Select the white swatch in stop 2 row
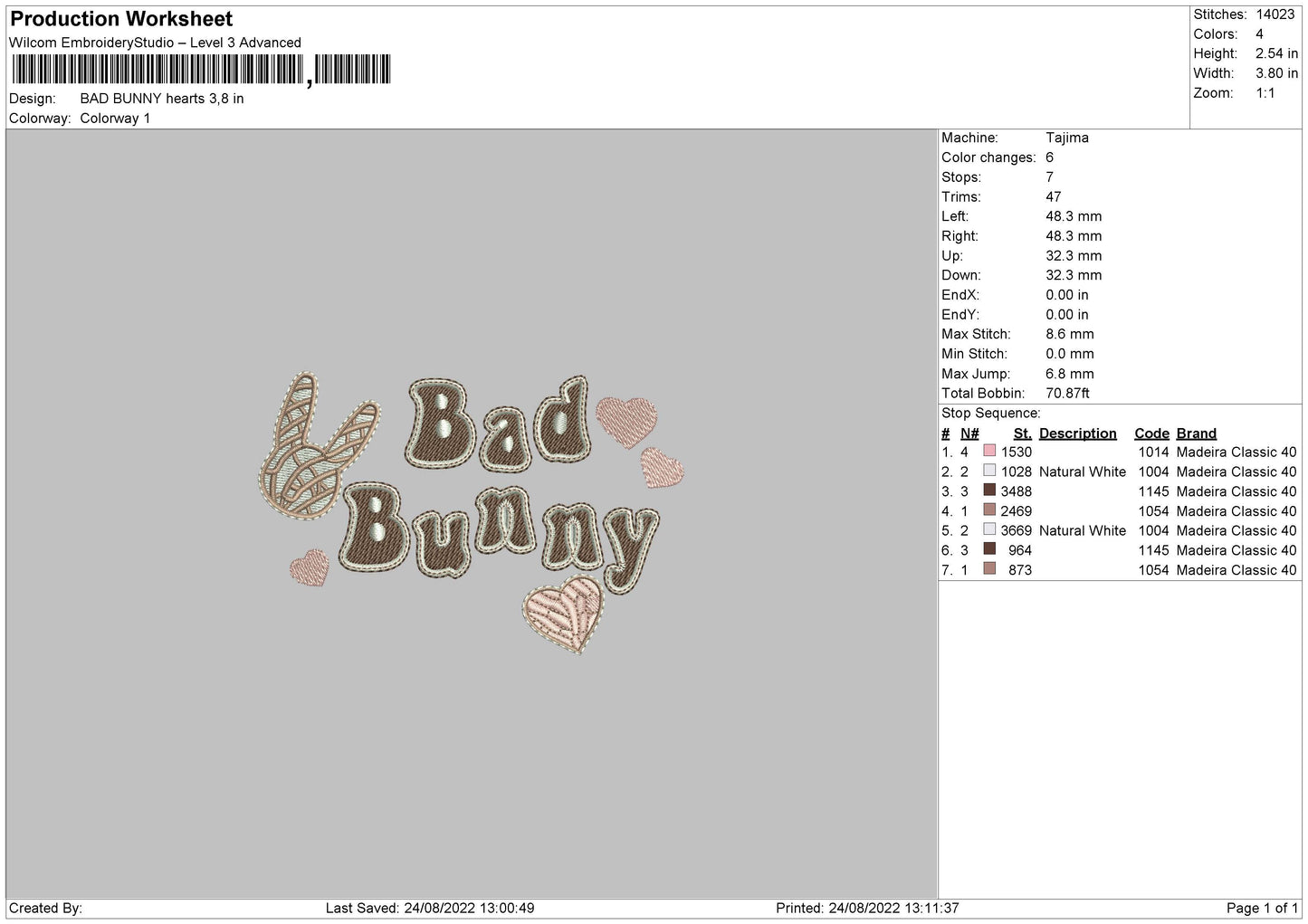 [x=989, y=472]
